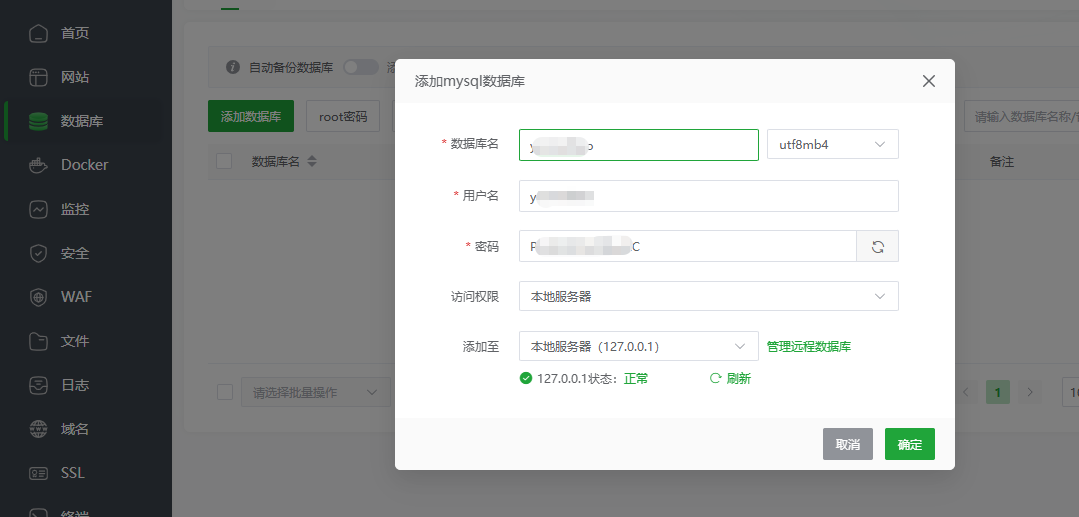
Task: Click the Docker whale sidebar icon
Action: (39, 165)
